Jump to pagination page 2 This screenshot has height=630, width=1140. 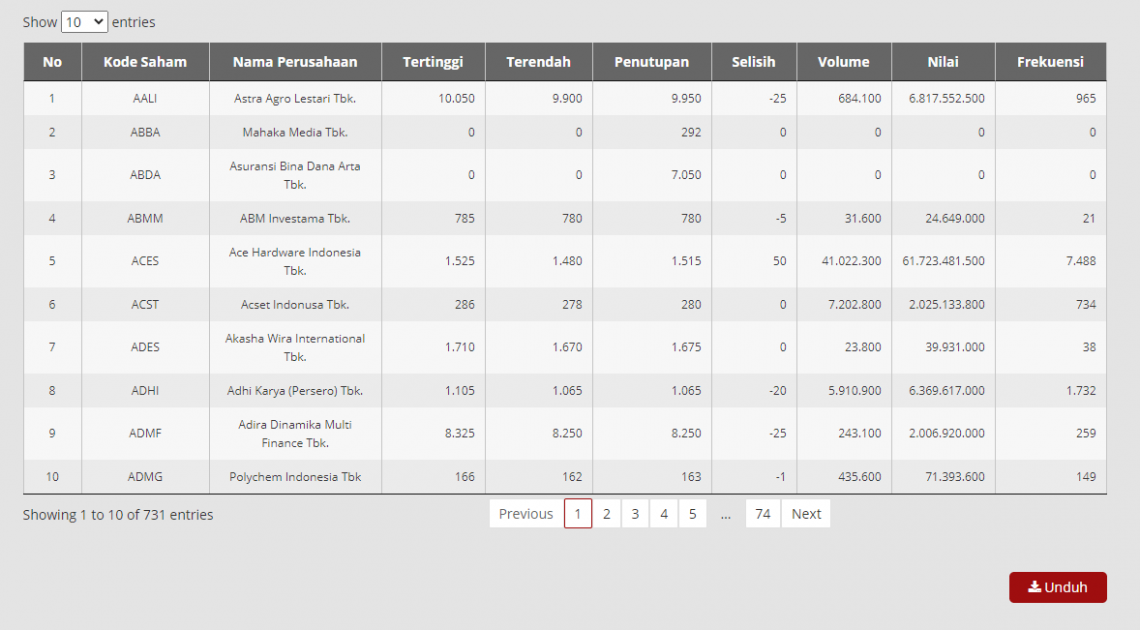click(x=606, y=514)
